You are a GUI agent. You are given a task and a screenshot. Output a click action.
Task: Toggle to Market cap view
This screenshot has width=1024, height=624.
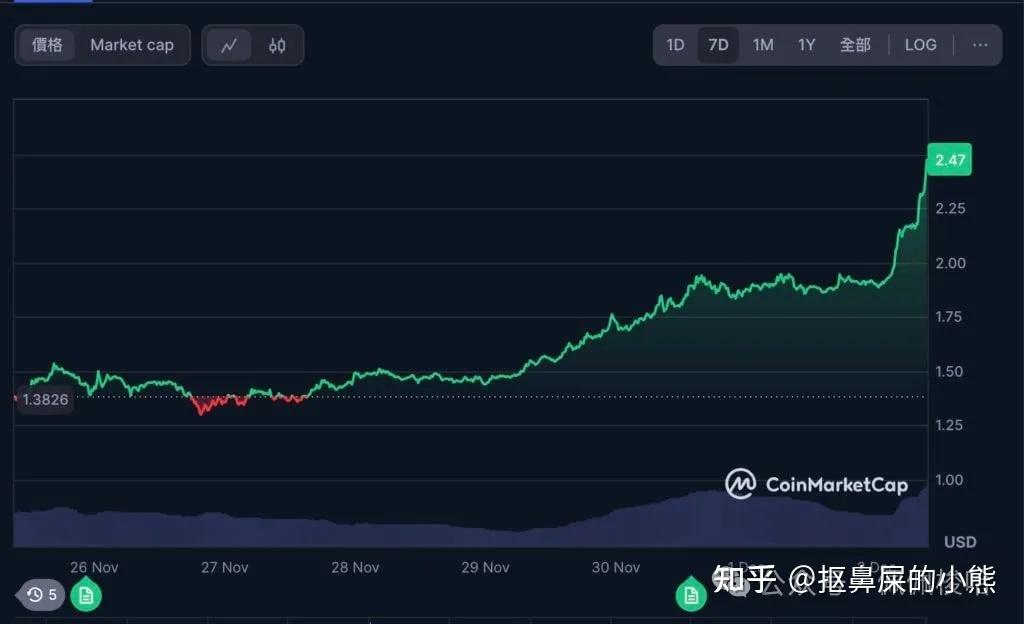132,45
